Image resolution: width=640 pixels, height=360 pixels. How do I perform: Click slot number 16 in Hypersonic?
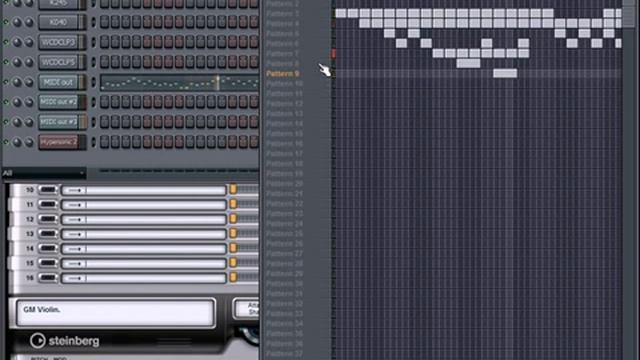click(x=30, y=278)
